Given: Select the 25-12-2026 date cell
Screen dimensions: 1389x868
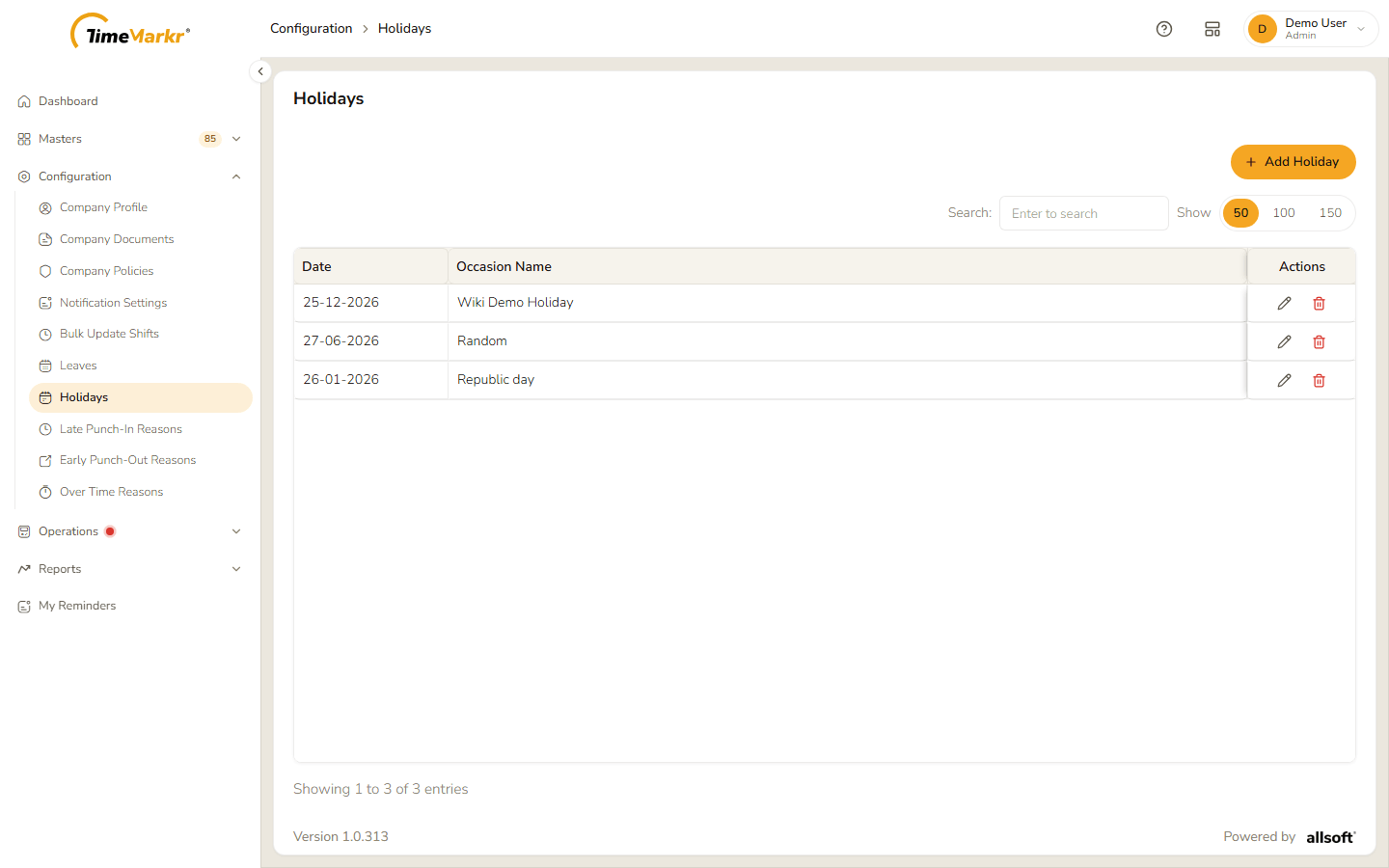Looking at the screenshot, I should pos(370,303).
